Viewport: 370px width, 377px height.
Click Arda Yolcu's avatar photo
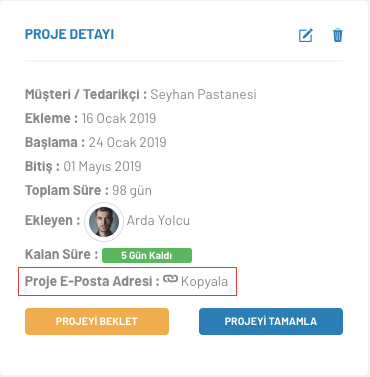(104, 221)
